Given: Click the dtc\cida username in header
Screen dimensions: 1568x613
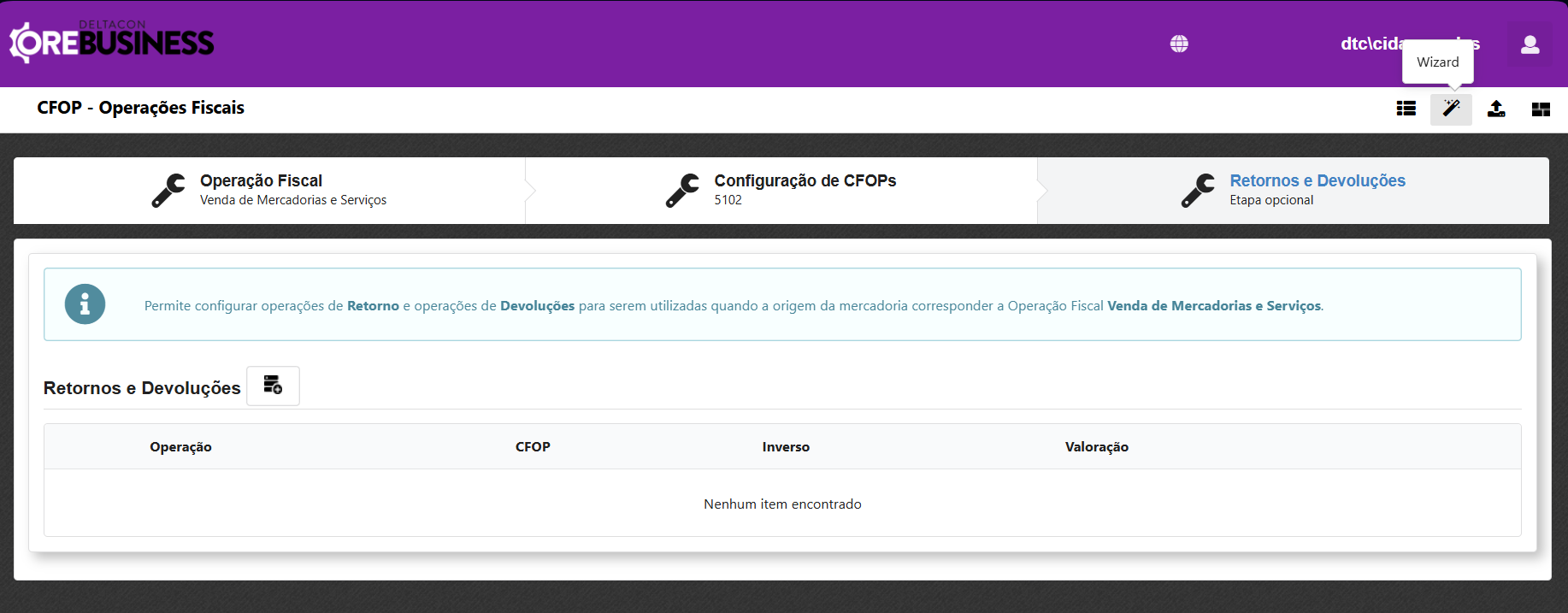Looking at the screenshot, I should click(x=1371, y=44).
